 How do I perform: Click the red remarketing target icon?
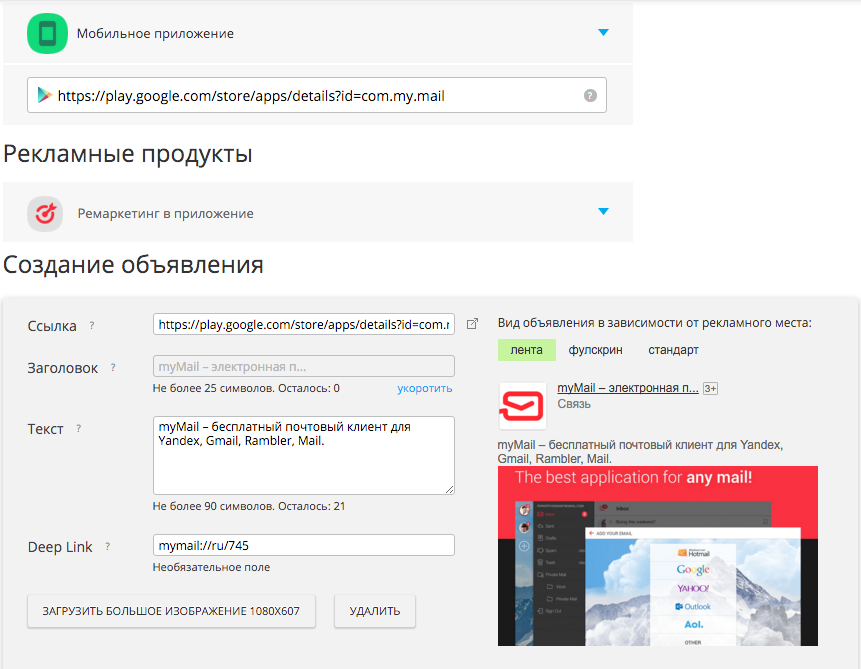click(x=45, y=214)
